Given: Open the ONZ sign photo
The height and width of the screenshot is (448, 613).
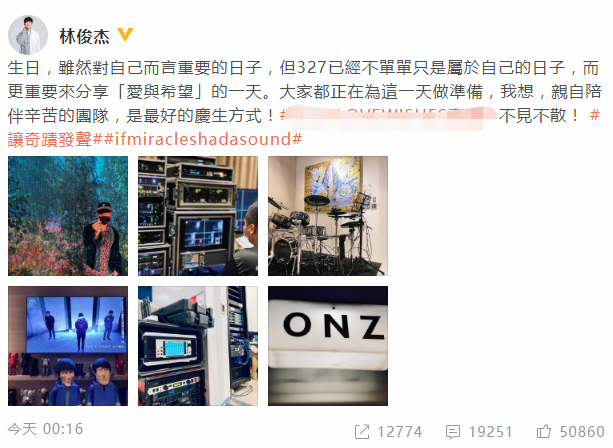Looking at the screenshot, I should [x=328, y=346].
